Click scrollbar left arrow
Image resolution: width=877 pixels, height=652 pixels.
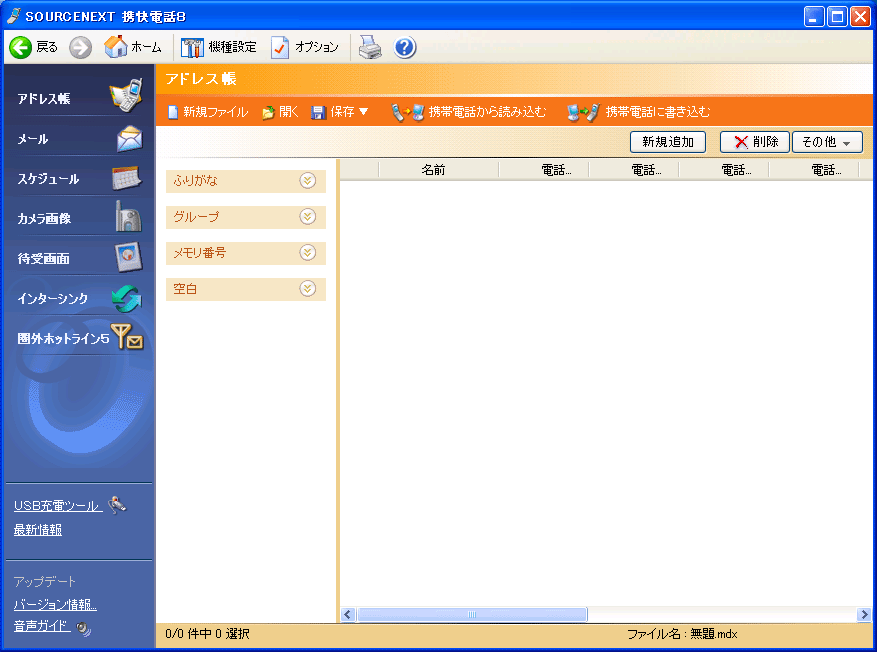click(347, 615)
